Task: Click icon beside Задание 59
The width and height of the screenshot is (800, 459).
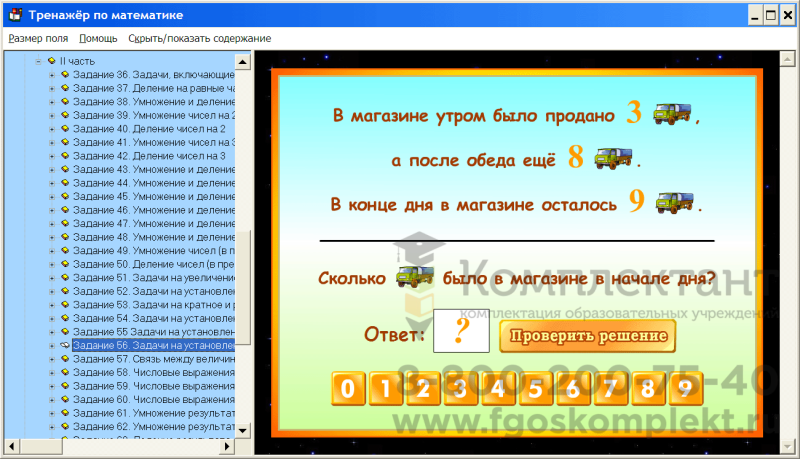Action: click(65, 386)
